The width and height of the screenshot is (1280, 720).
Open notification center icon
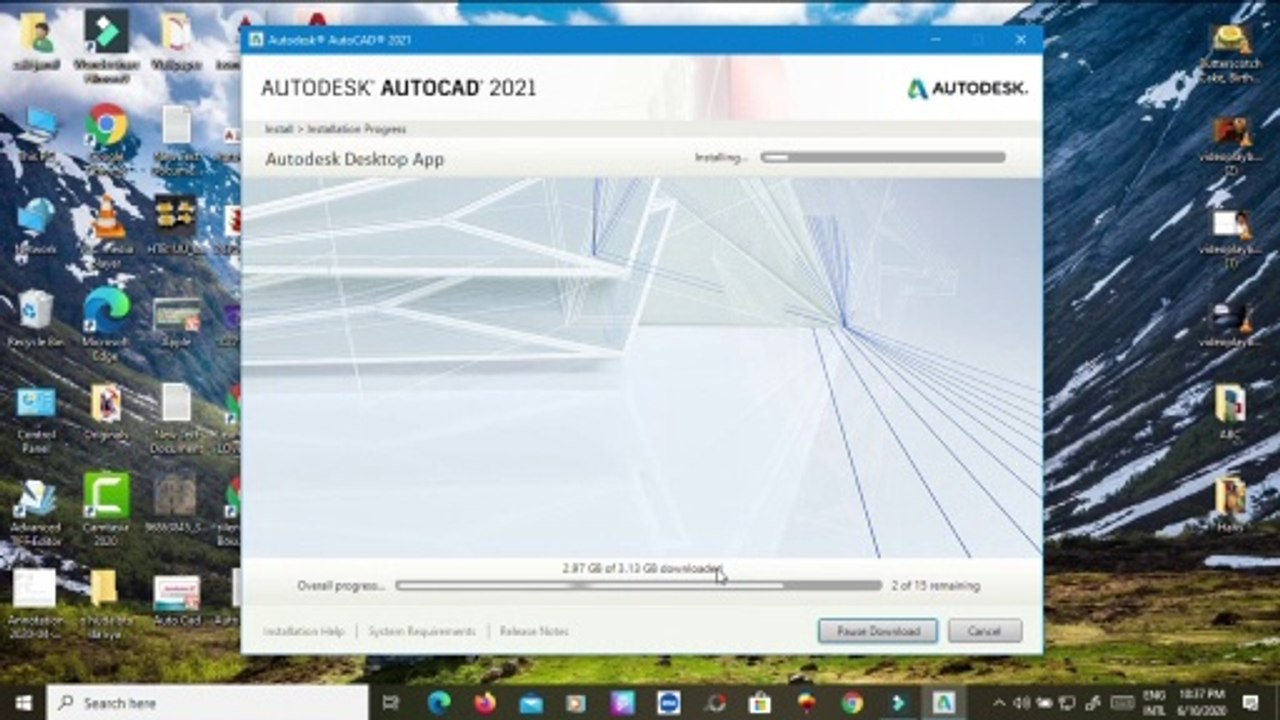pos(1250,702)
